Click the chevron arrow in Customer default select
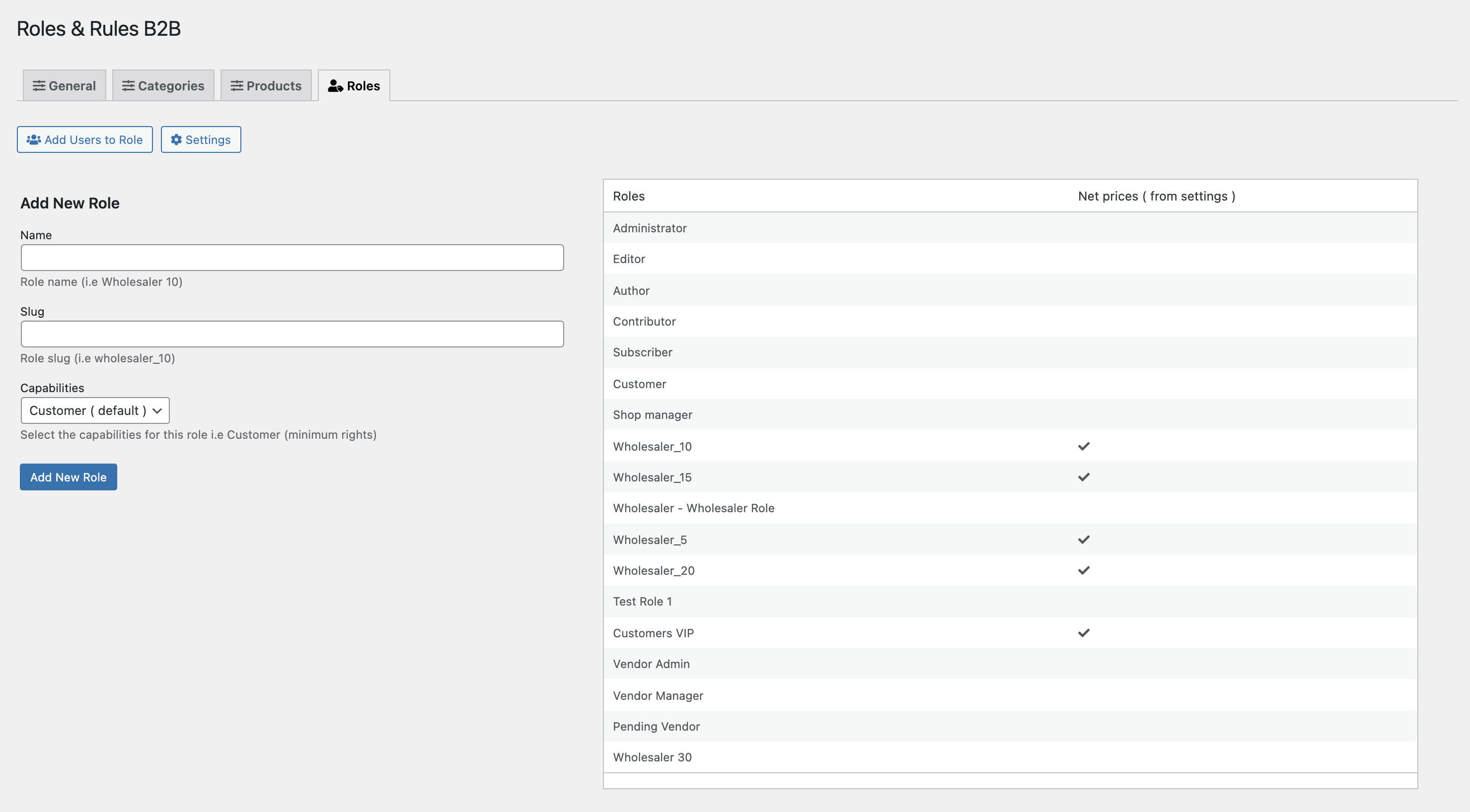This screenshot has height=812, width=1470. point(157,410)
